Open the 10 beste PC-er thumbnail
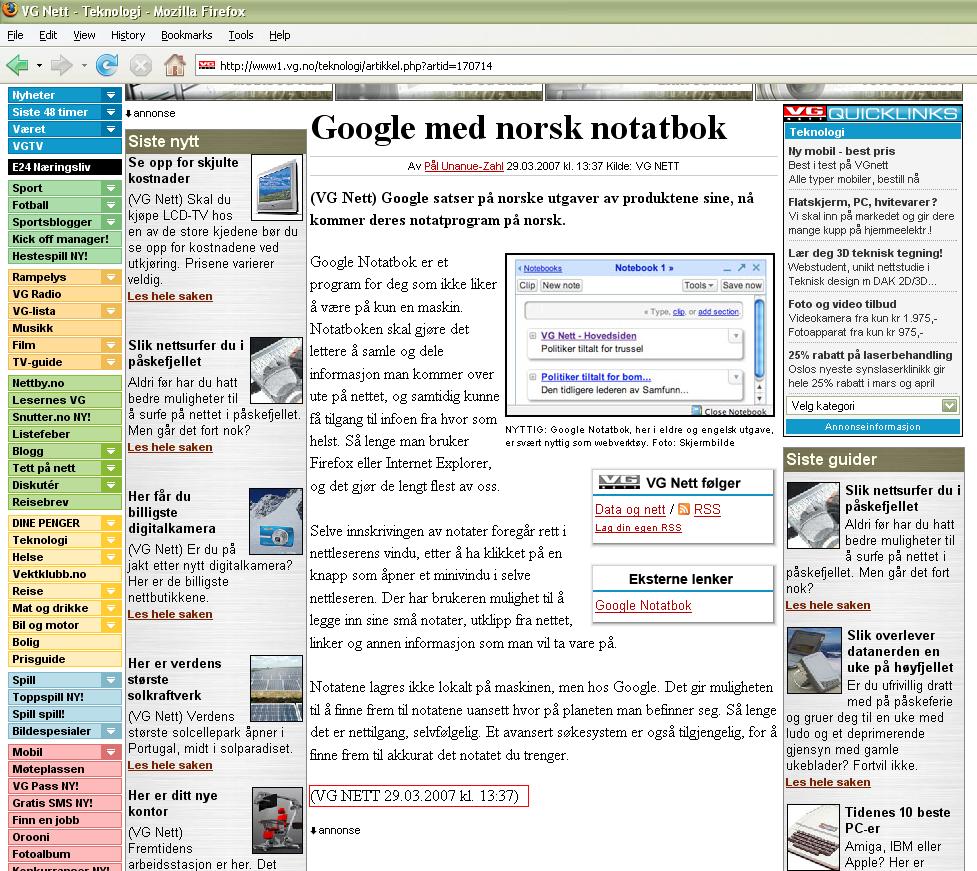The height and width of the screenshot is (871, 977). (813, 837)
